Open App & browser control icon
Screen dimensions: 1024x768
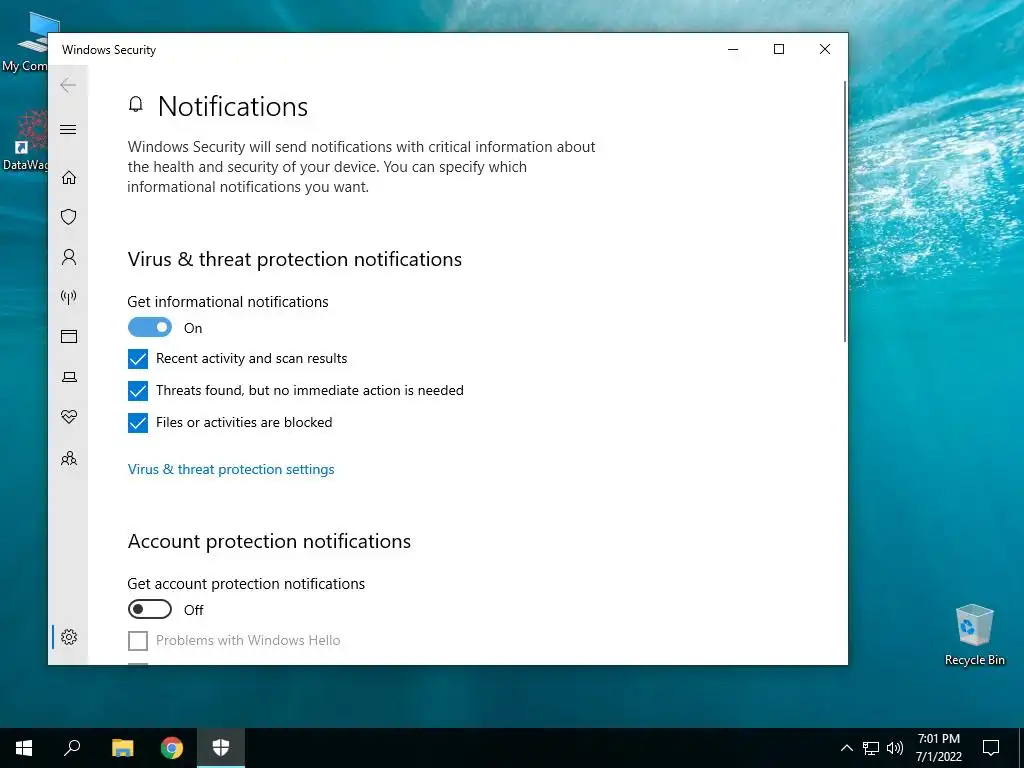[x=69, y=336]
